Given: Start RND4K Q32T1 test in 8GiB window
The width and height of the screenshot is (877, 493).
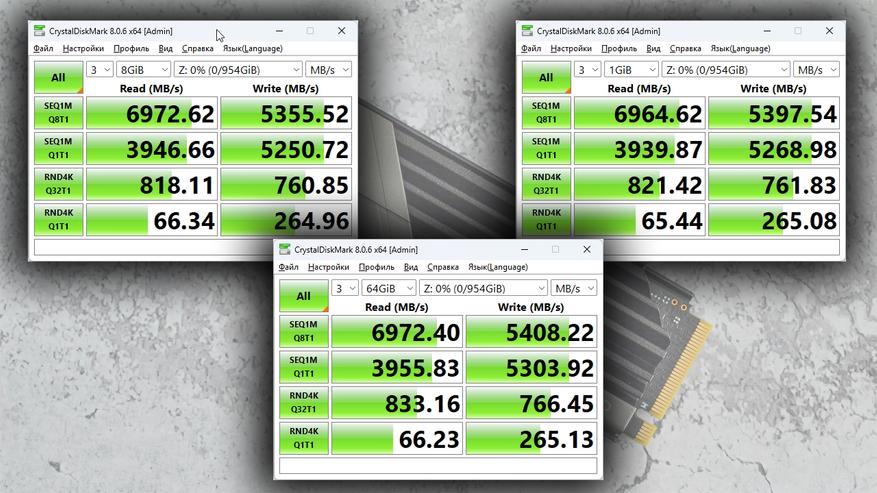Looking at the screenshot, I should [x=58, y=184].
